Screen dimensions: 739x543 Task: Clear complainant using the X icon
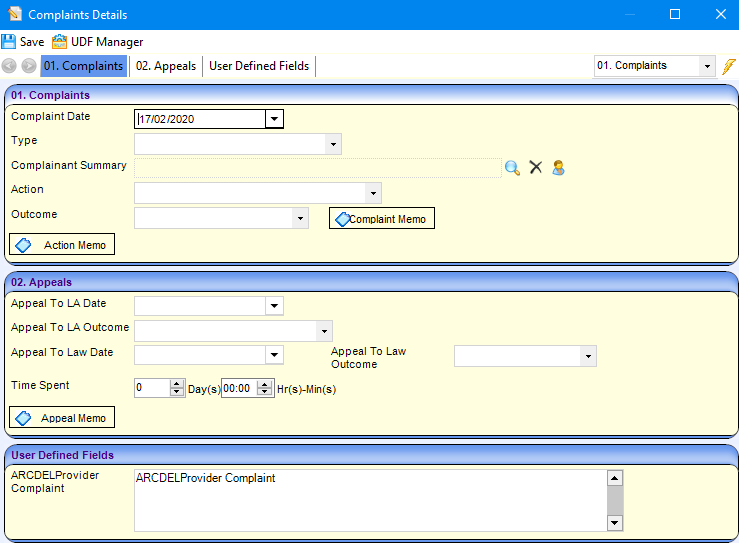click(535, 168)
